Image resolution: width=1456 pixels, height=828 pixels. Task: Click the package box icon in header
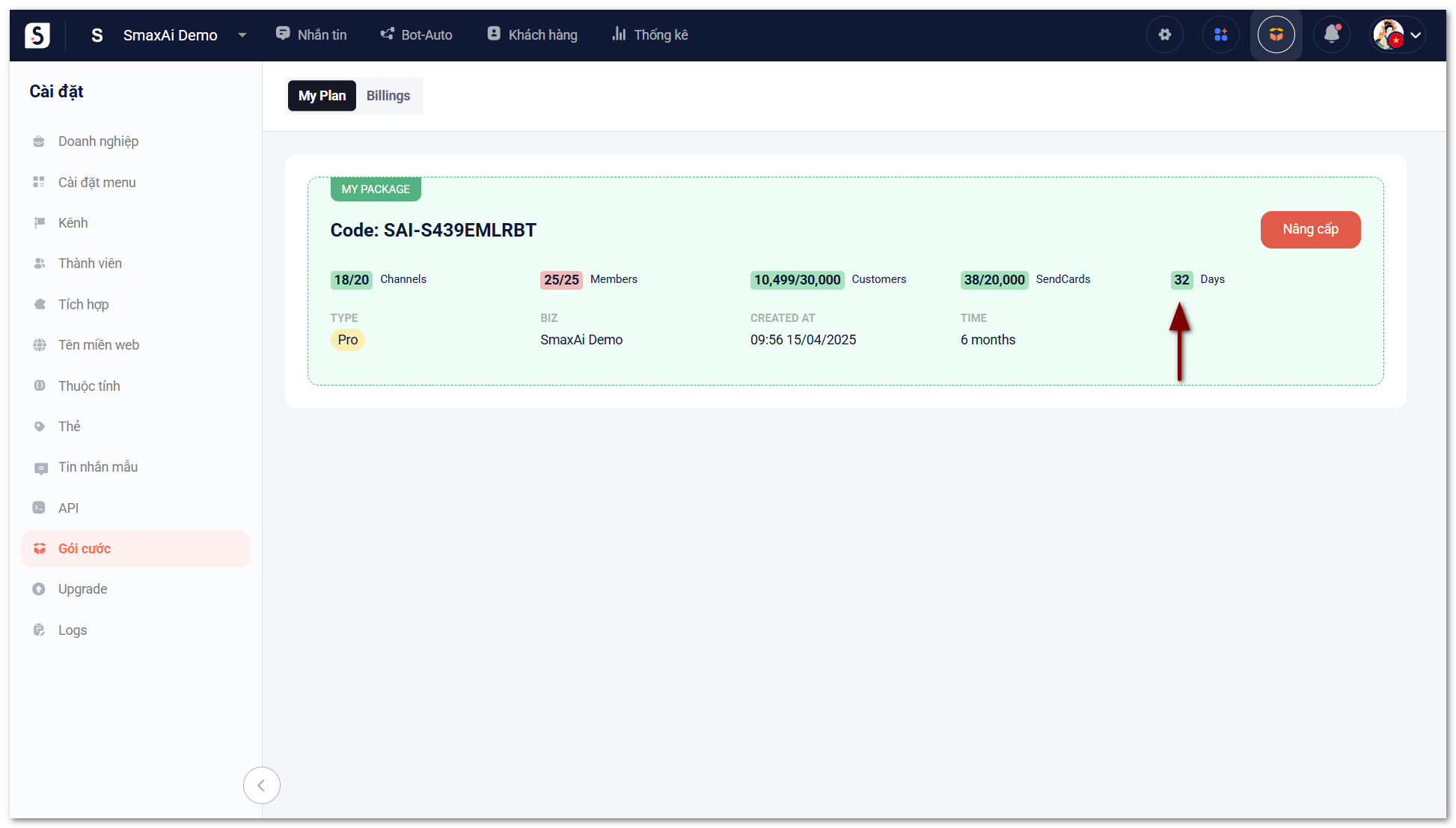(x=1276, y=34)
